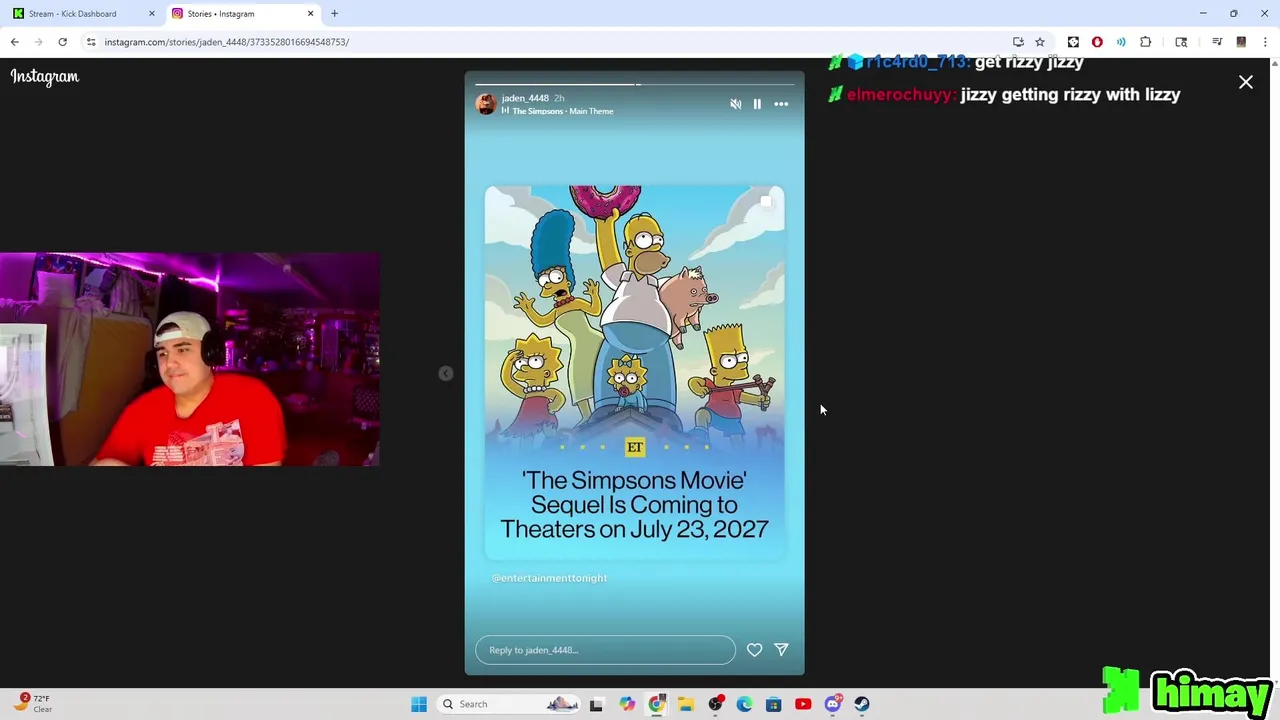Open the story more options menu

(x=781, y=104)
